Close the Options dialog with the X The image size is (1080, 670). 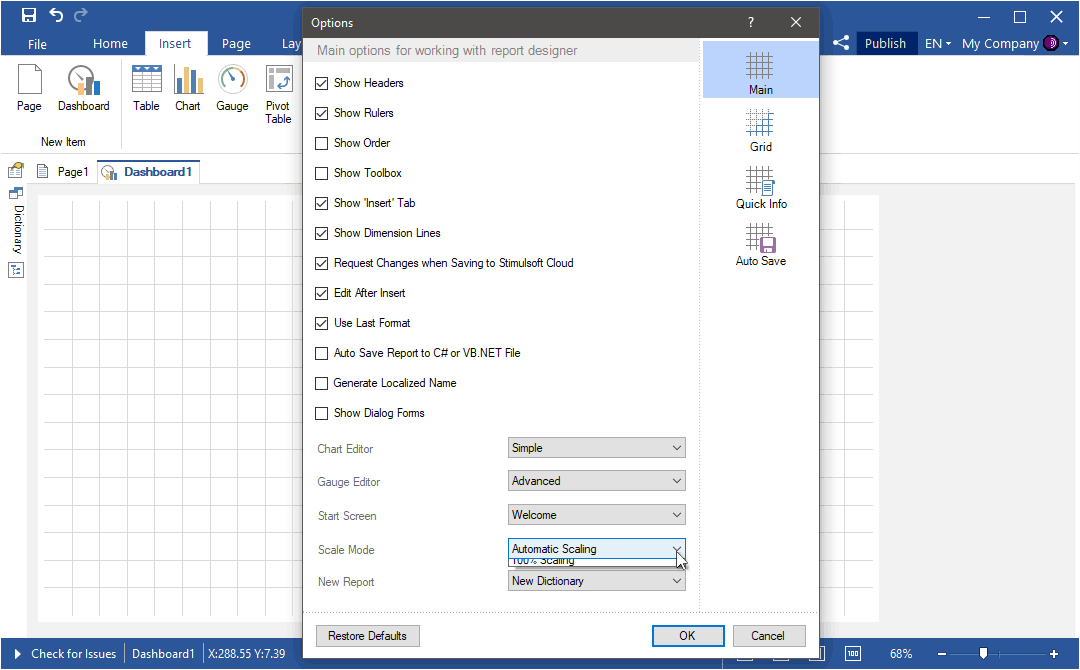[796, 22]
